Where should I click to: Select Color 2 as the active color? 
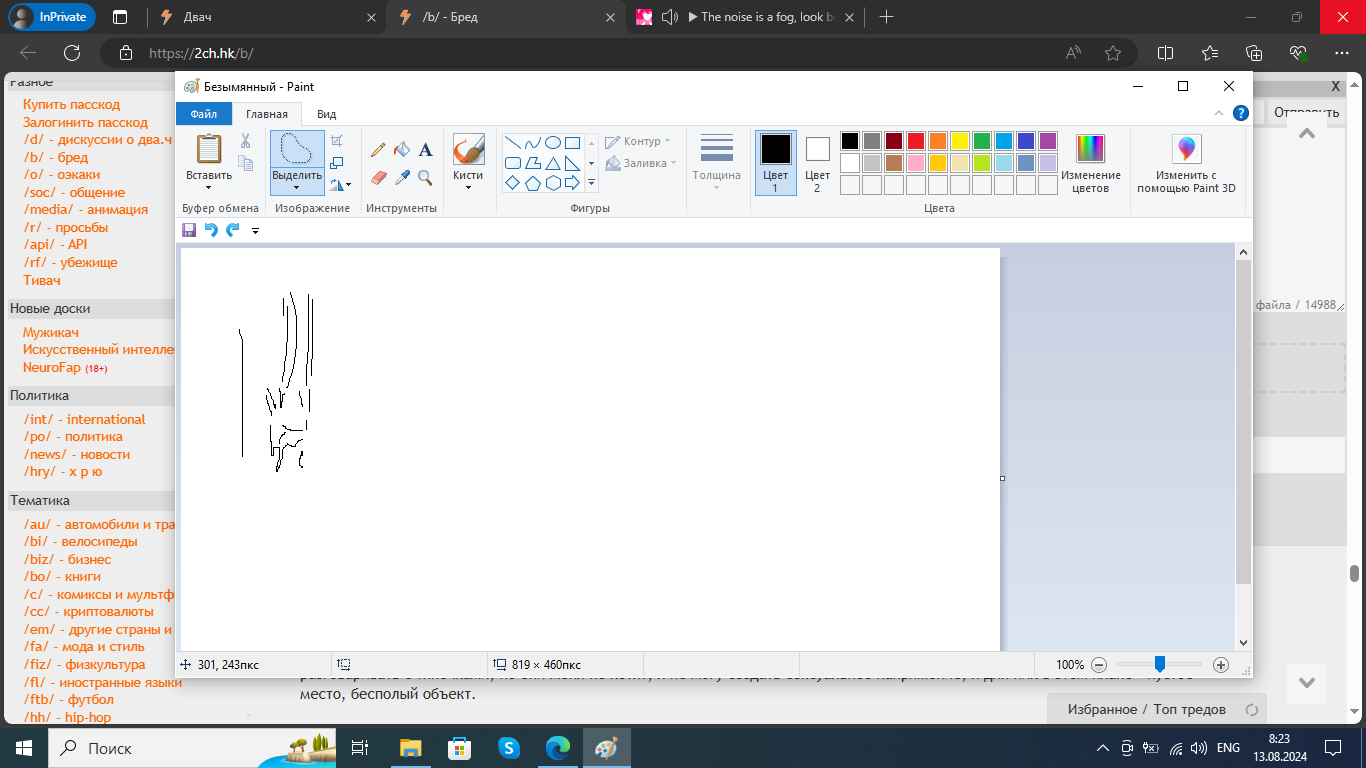point(817,163)
